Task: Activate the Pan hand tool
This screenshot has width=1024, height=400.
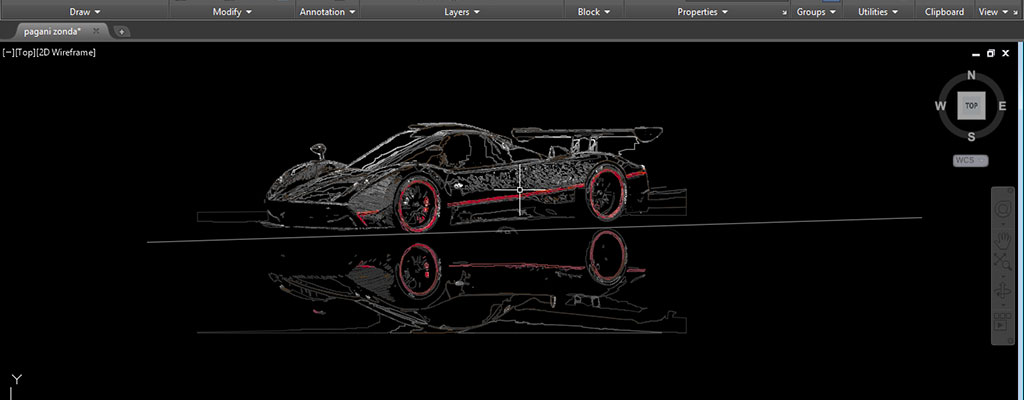Action: point(1002,241)
